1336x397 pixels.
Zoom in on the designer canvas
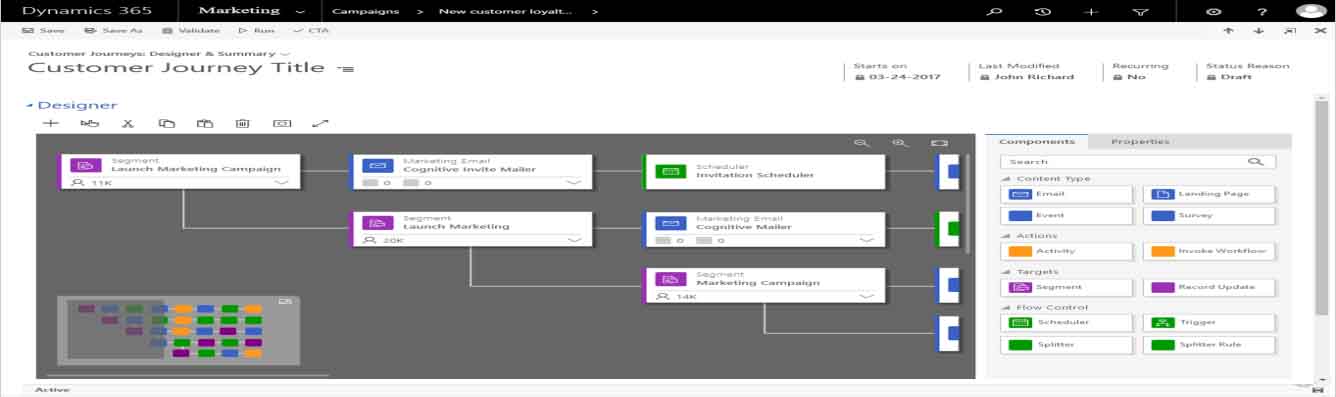click(900, 144)
